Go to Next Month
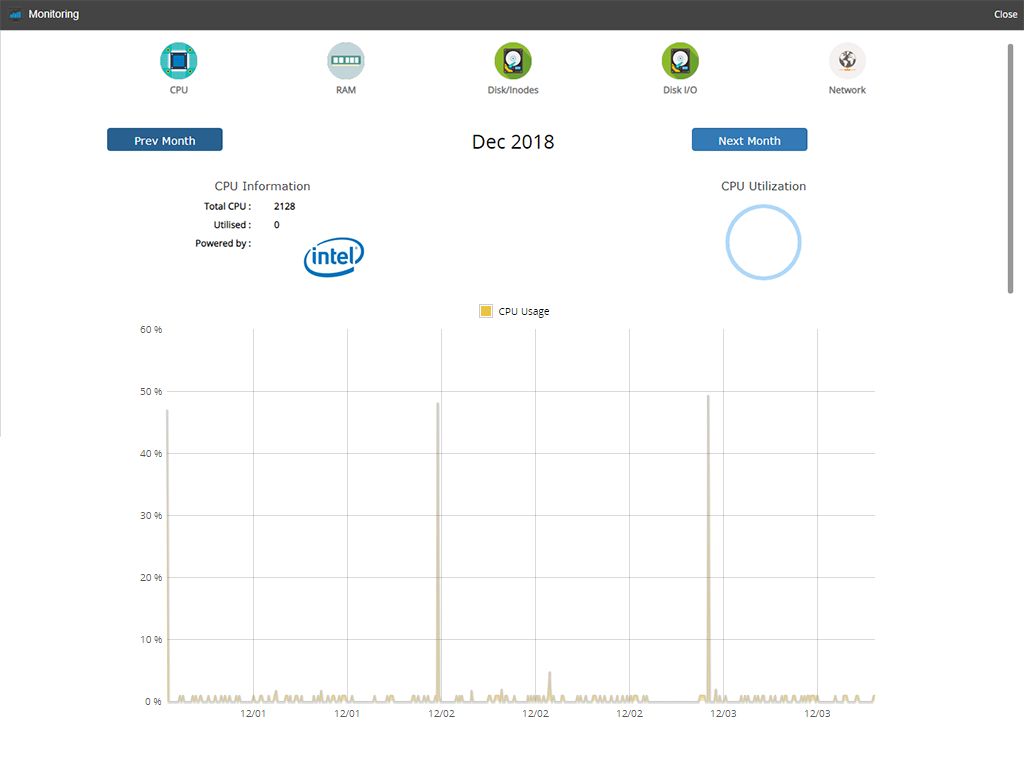This screenshot has width=1024, height=768. click(749, 140)
